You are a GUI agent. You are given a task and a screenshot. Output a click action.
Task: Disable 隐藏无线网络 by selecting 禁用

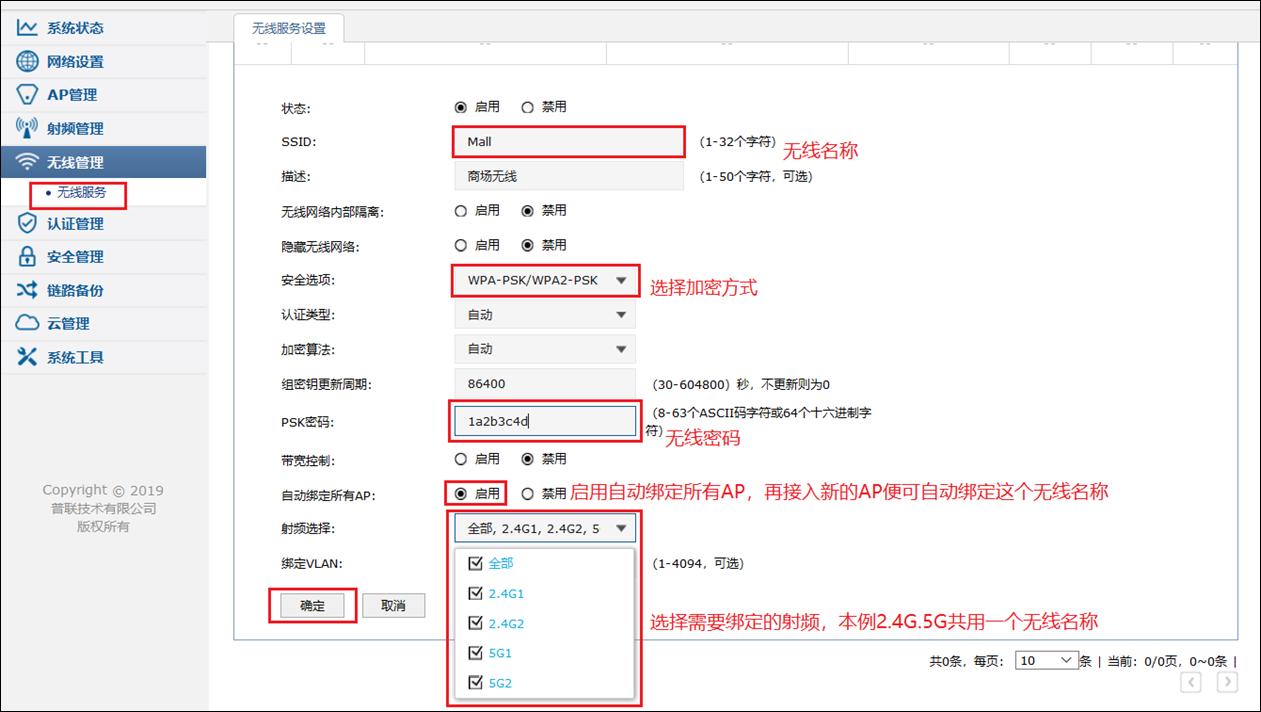click(x=528, y=244)
